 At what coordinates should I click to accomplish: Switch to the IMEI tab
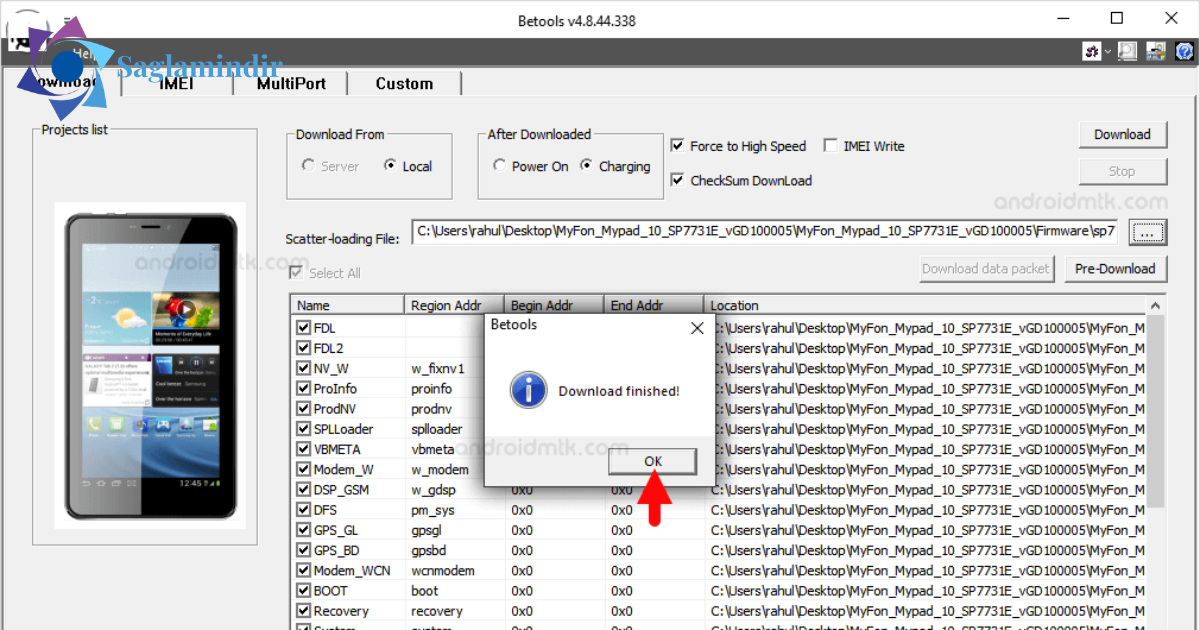click(x=176, y=83)
